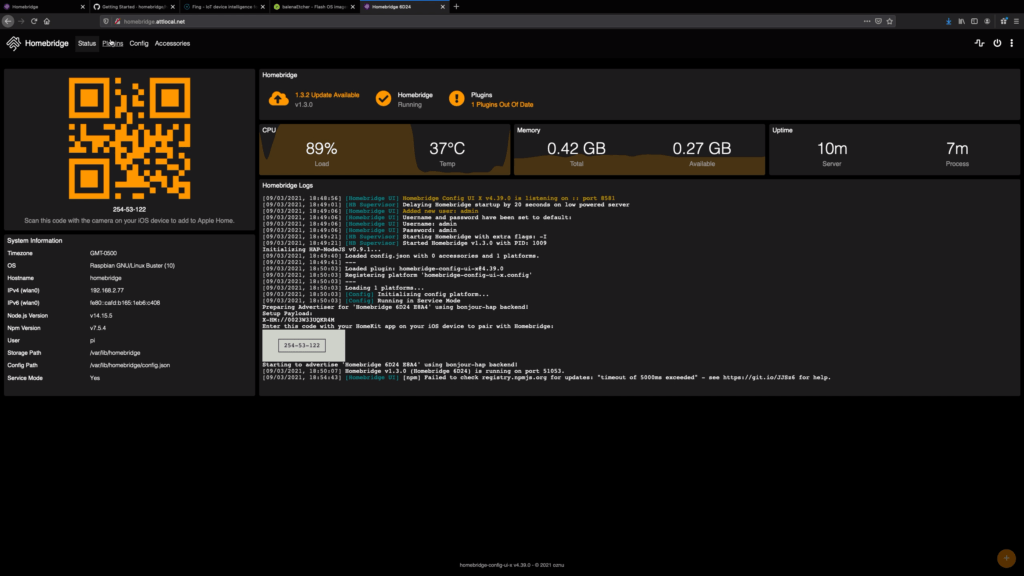
Task: Switch to the balenaEtcher browser tab
Action: click(x=314, y=7)
